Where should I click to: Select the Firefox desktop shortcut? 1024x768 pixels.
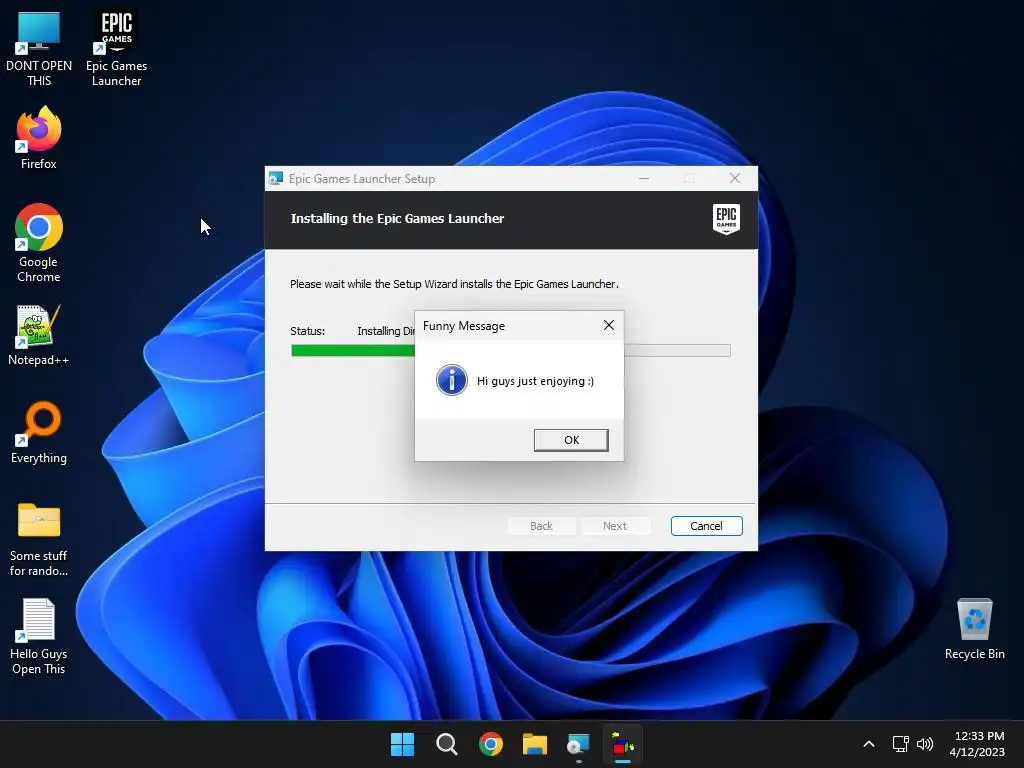(39, 138)
